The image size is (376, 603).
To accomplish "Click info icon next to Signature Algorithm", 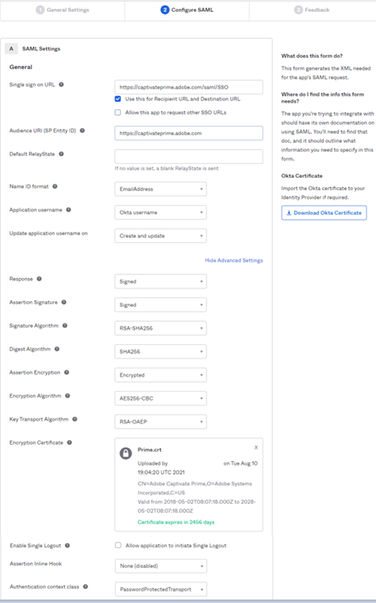I will [x=65, y=326].
